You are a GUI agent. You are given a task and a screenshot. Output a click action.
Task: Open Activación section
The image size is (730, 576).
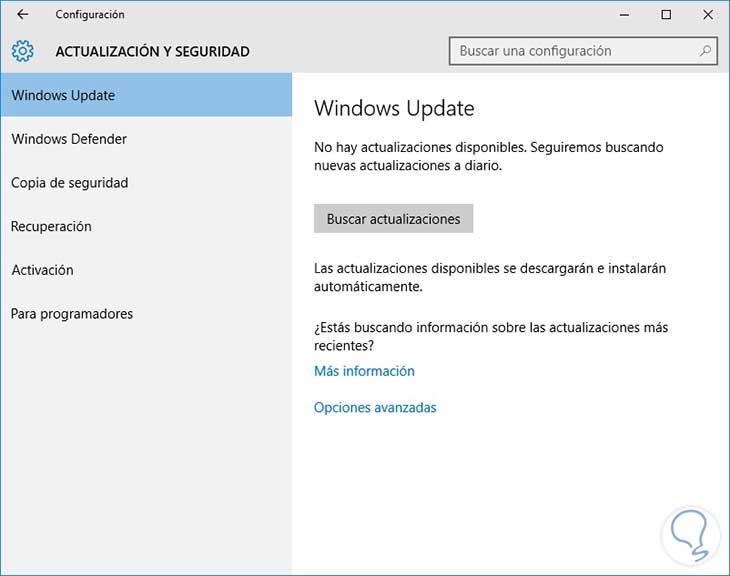click(x=146, y=270)
